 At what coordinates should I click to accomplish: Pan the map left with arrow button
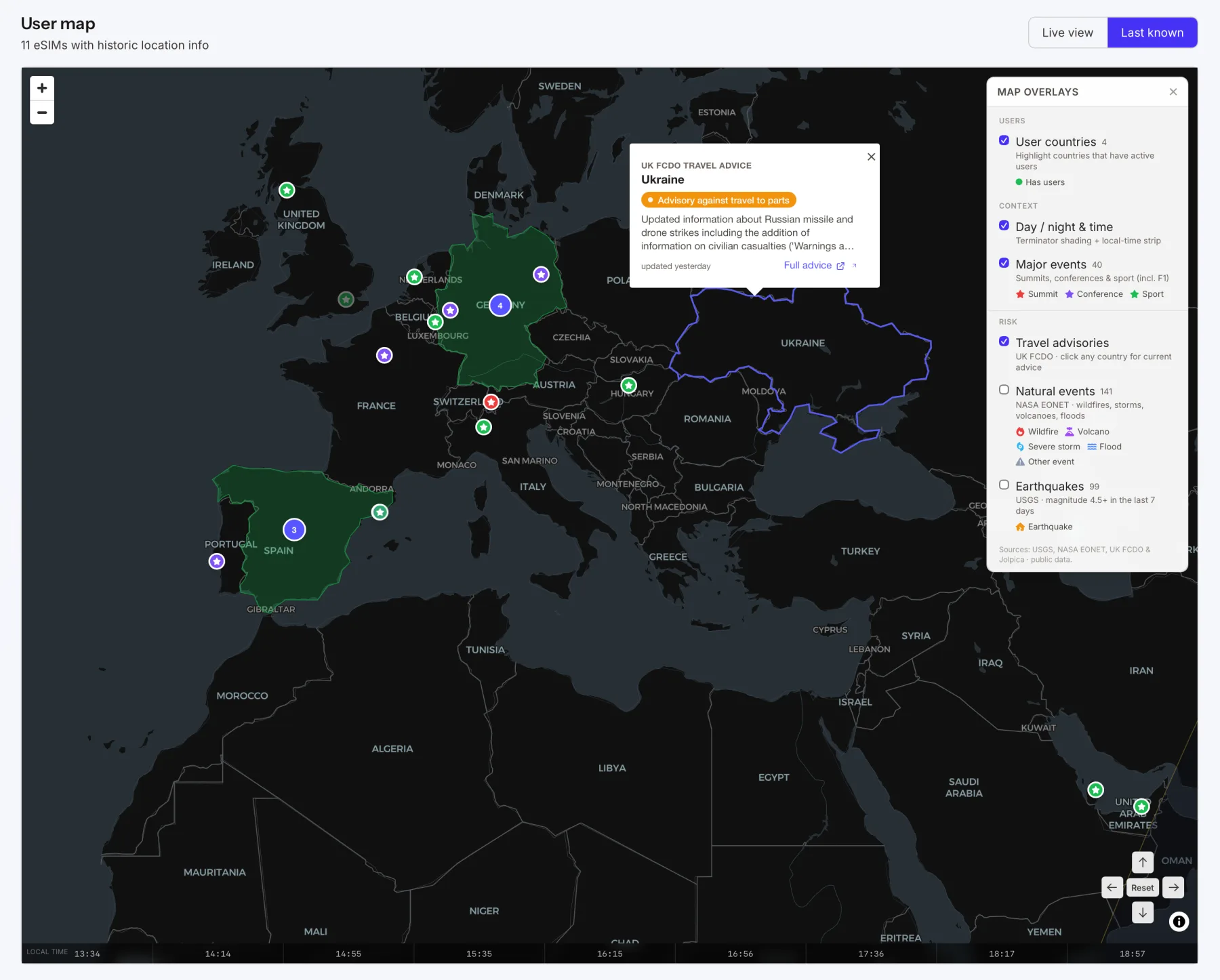point(1112,887)
